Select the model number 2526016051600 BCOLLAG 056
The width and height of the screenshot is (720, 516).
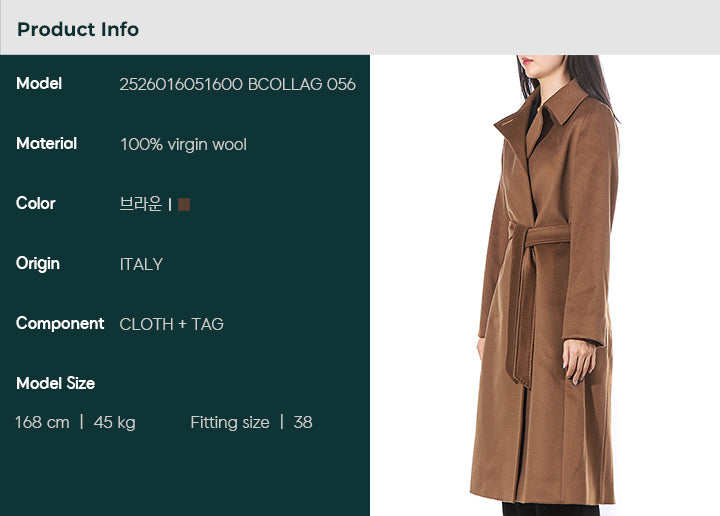237,84
